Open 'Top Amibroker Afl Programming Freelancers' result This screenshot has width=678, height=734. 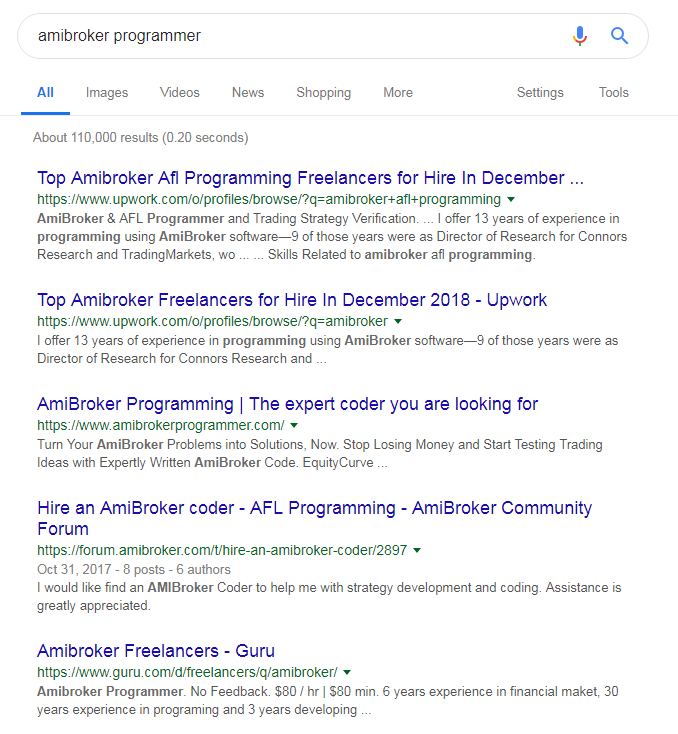[310, 178]
